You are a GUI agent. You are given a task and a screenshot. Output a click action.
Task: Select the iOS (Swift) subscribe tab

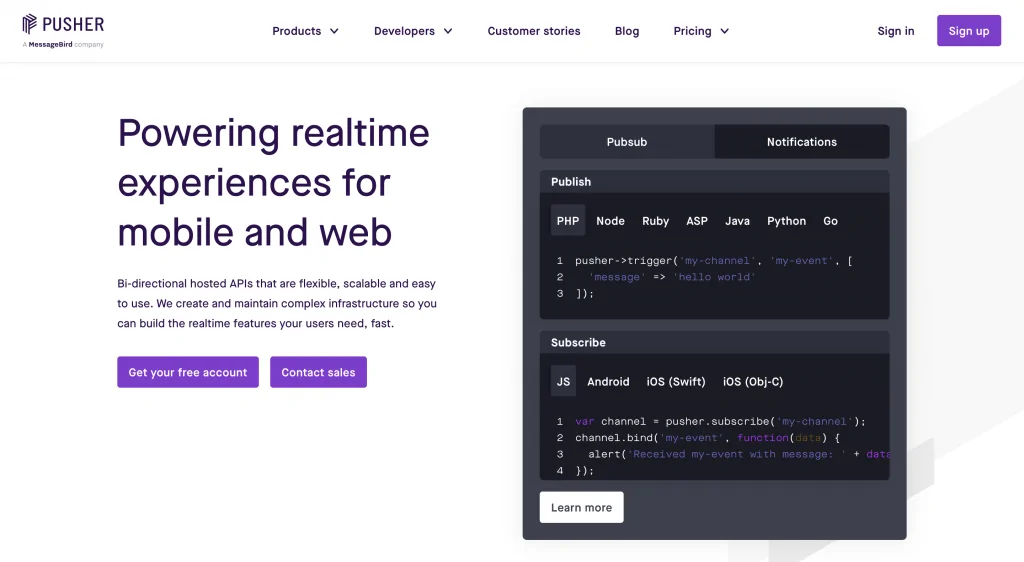click(x=676, y=381)
